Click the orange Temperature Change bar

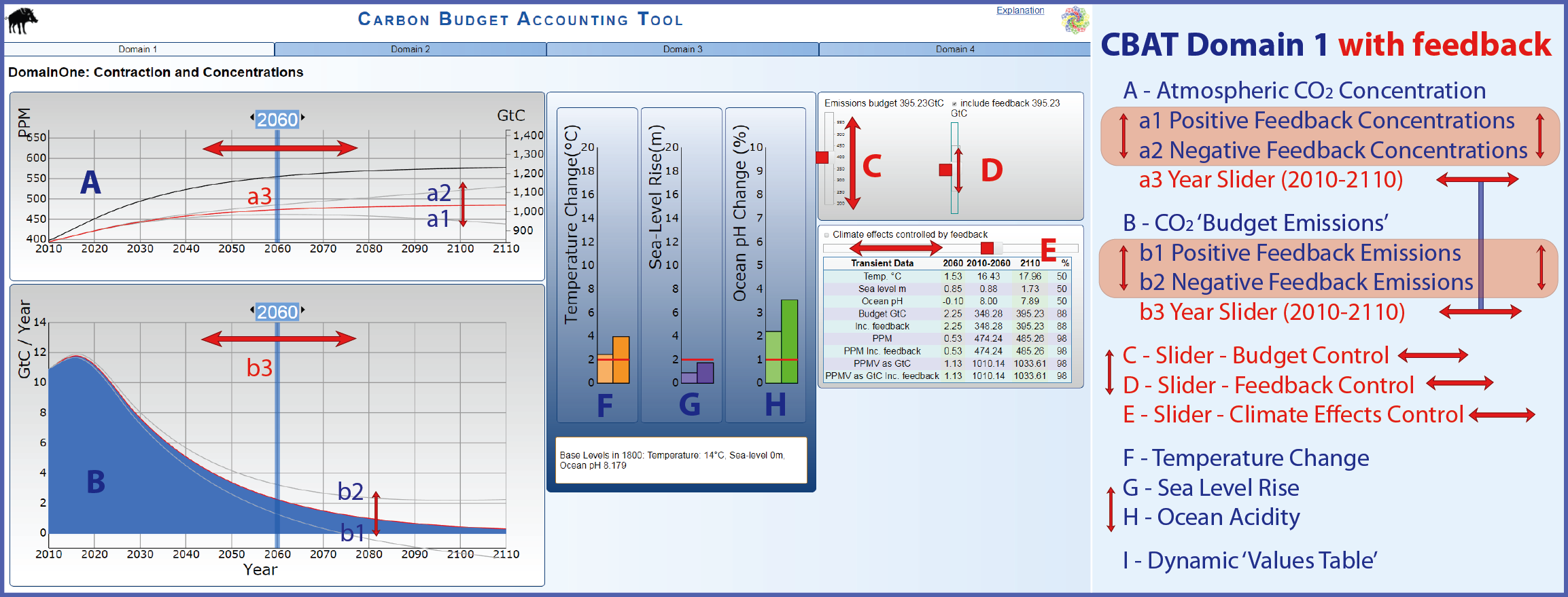pyautogui.click(x=621, y=360)
